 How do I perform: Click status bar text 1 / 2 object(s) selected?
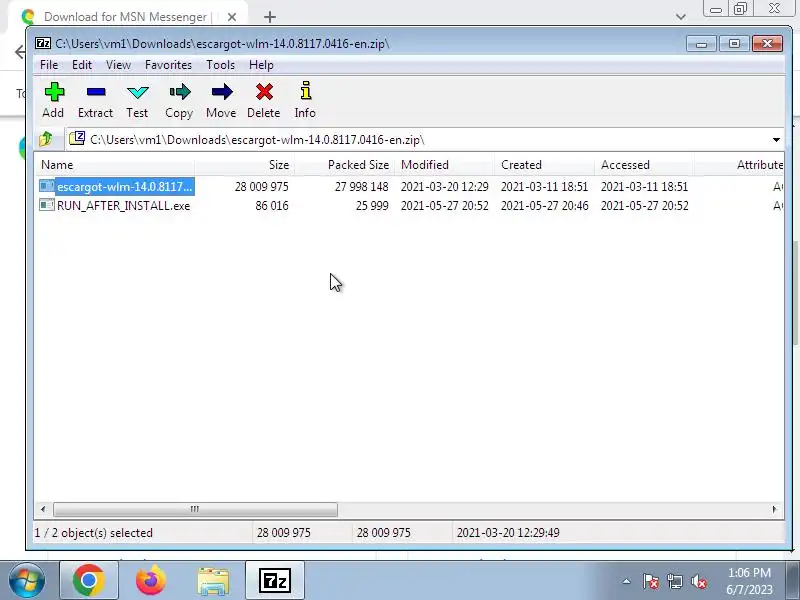[93, 533]
